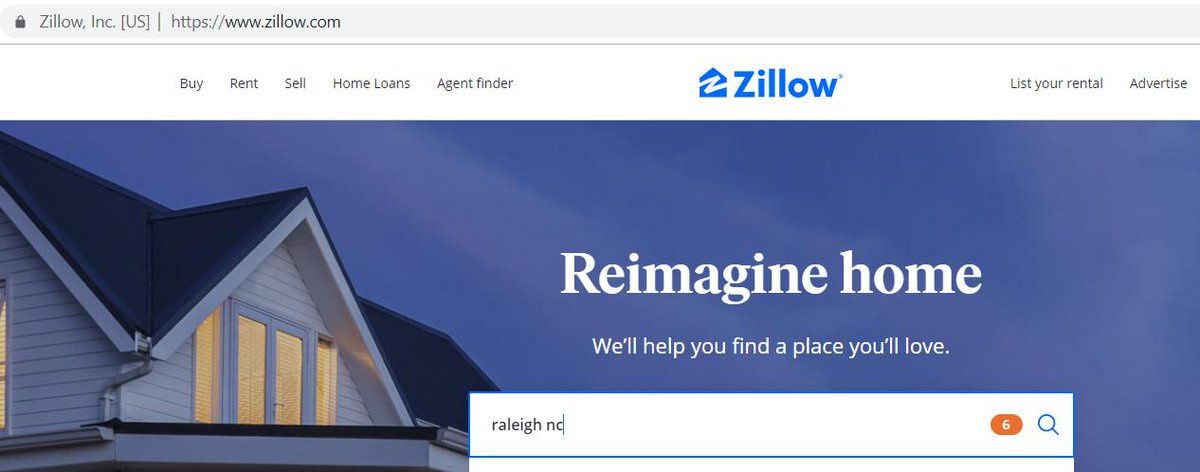Open the List your rental link
Screen dimensions: 1200x472
[x=1056, y=84]
